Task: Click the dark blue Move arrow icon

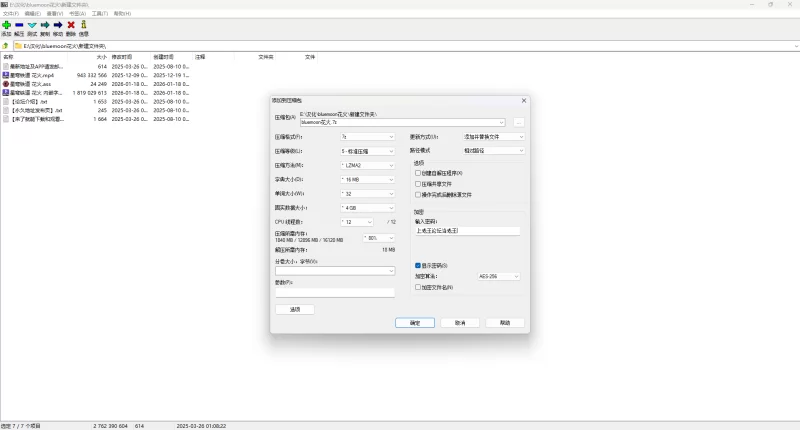Action: coord(58,25)
